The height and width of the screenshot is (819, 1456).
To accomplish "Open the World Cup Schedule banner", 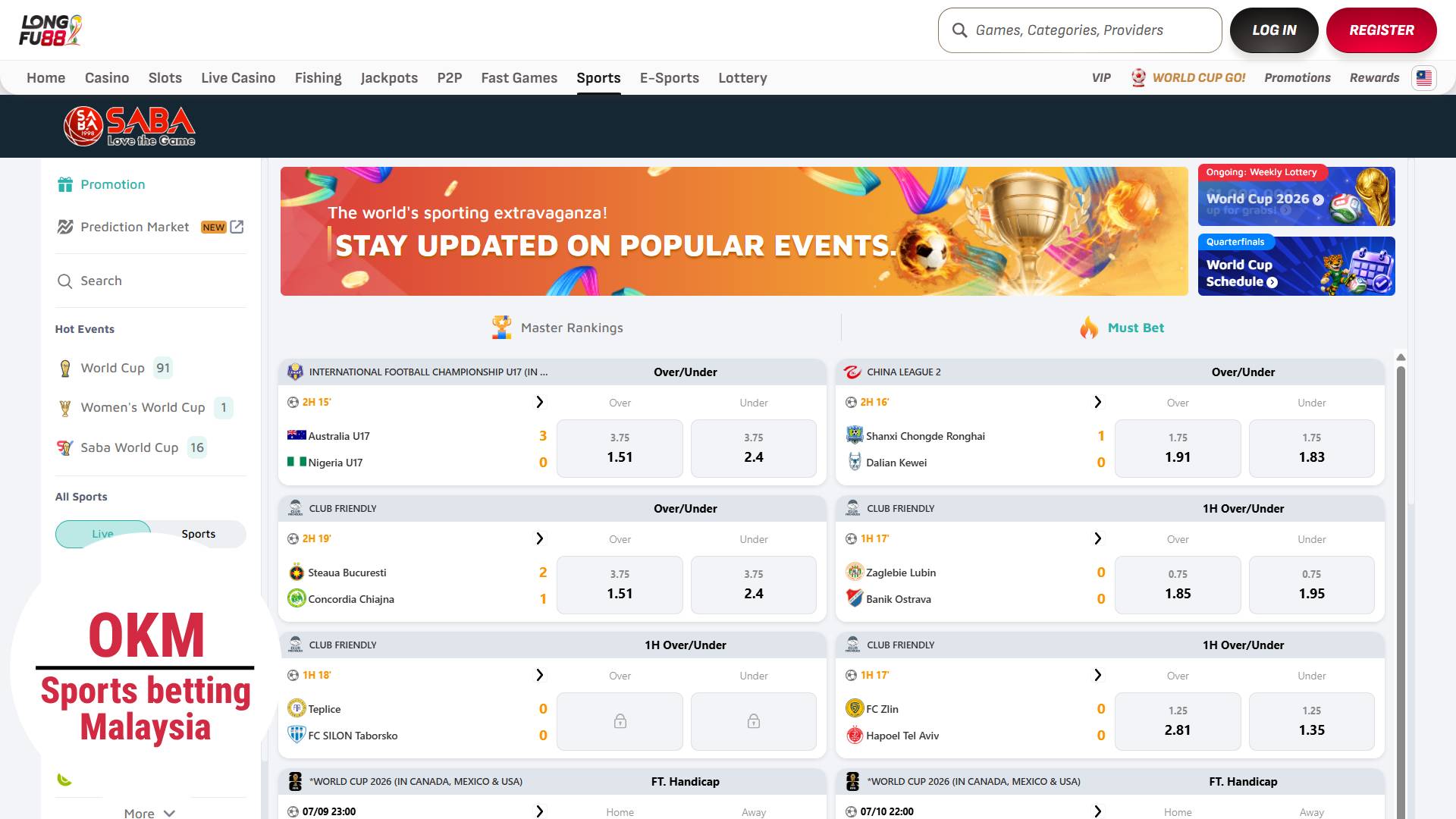I will click(1296, 265).
